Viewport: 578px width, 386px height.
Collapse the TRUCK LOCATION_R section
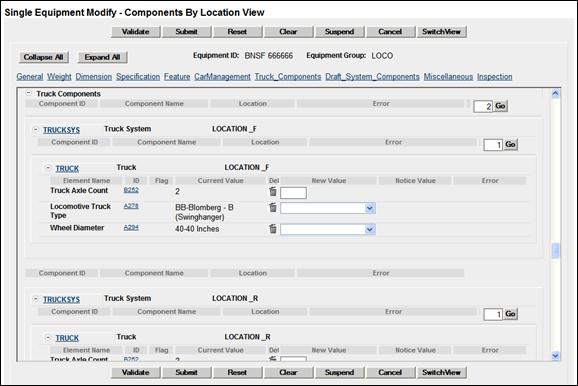[48, 337]
